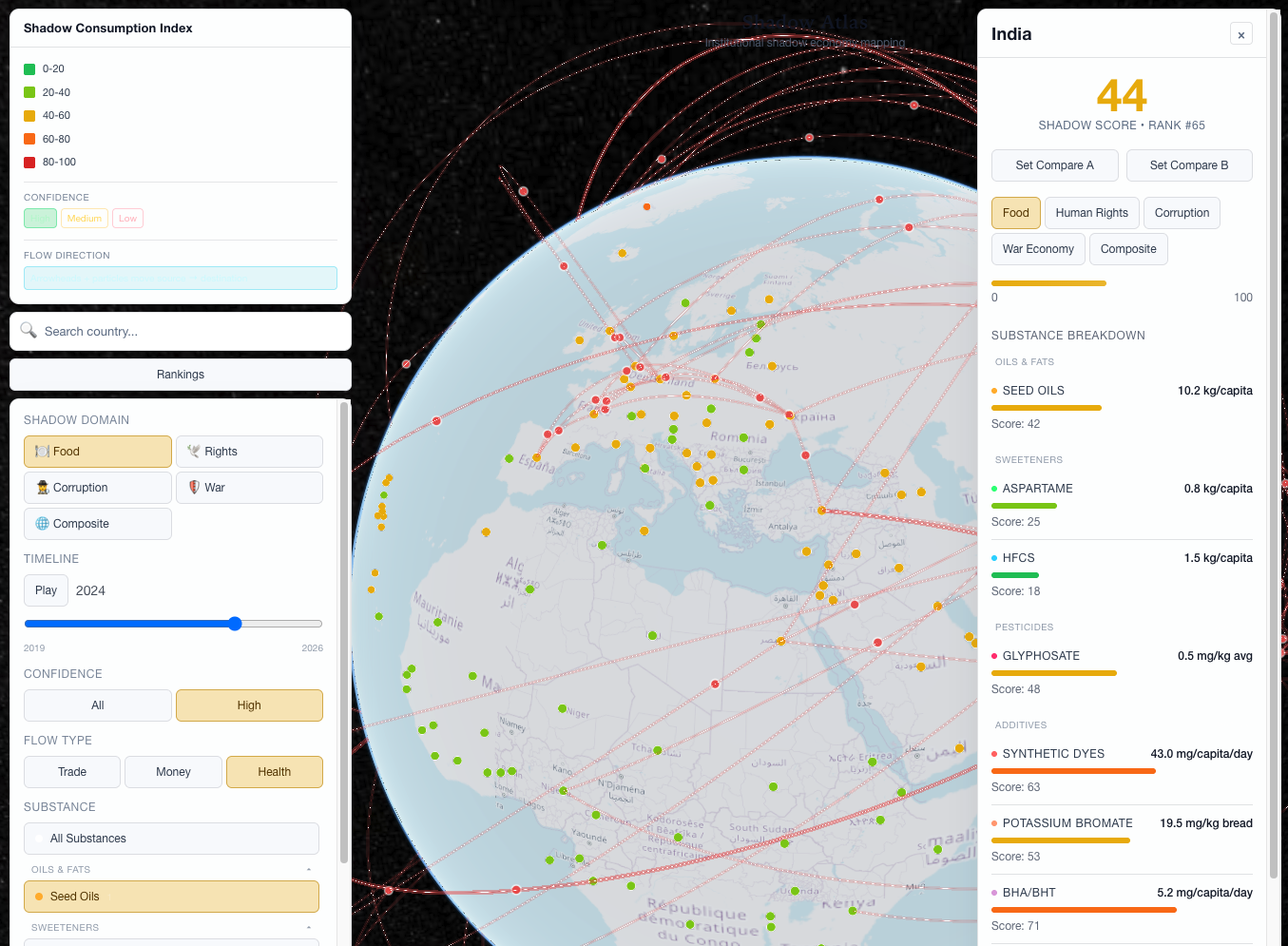The width and height of the screenshot is (1288, 946).
Task: Select the War shield icon
Action: pos(194,488)
